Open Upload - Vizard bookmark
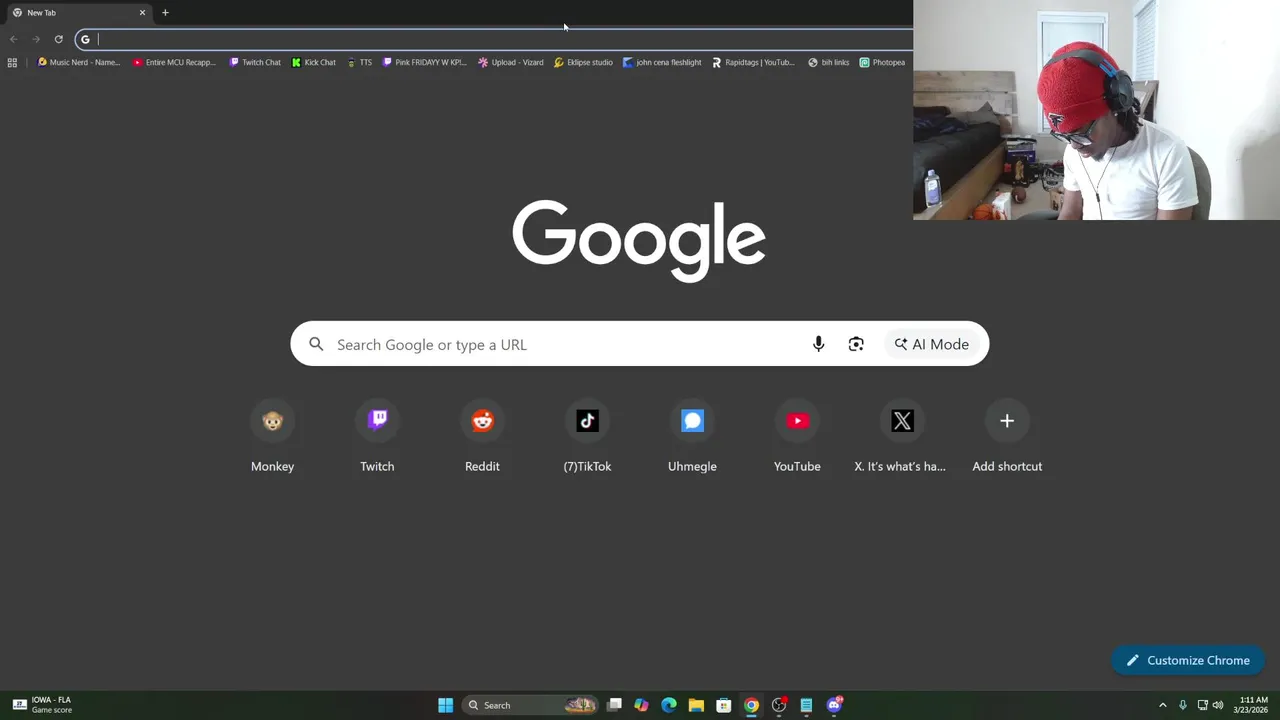Image resolution: width=1280 pixels, height=720 pixels. click(511, 62)
